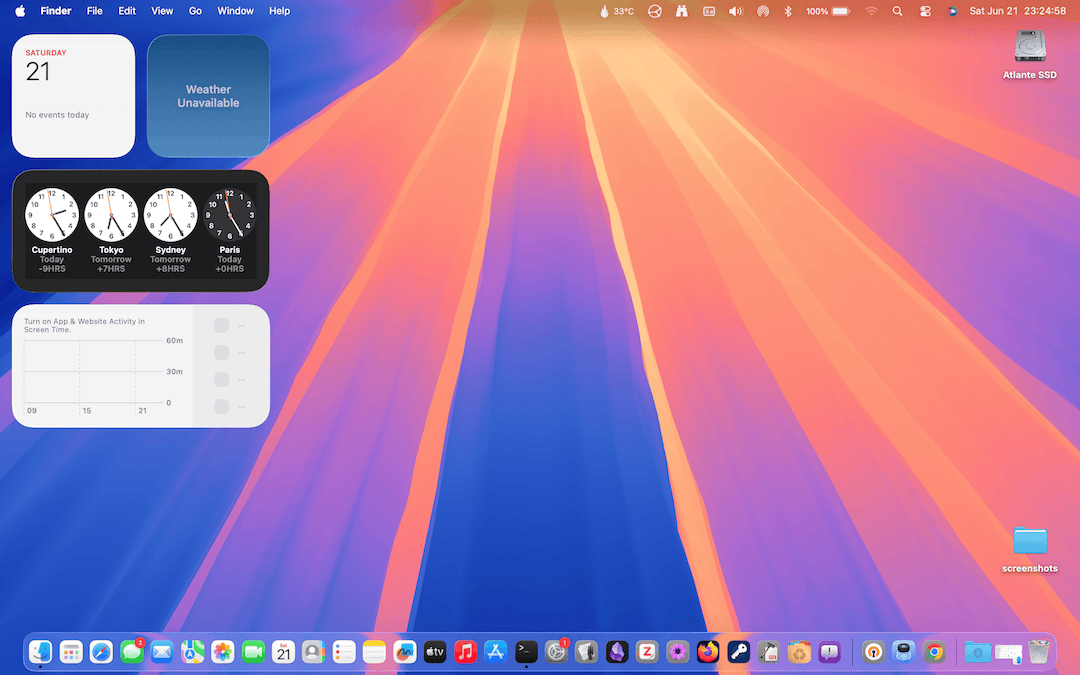Open System Settings from the Dock

pyautogui.click(x=556, y=652)
